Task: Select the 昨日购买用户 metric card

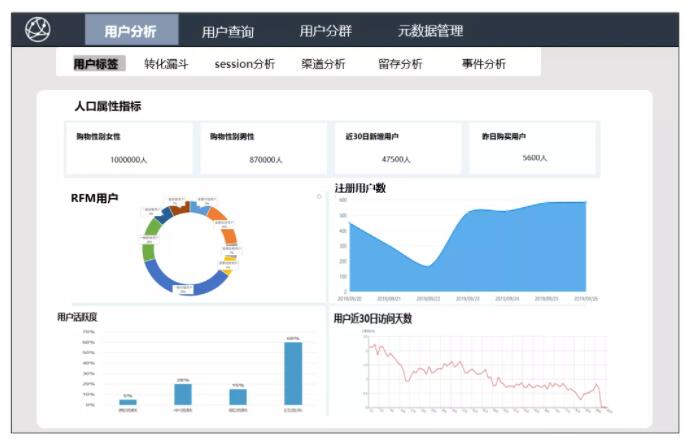Action: 532,149
